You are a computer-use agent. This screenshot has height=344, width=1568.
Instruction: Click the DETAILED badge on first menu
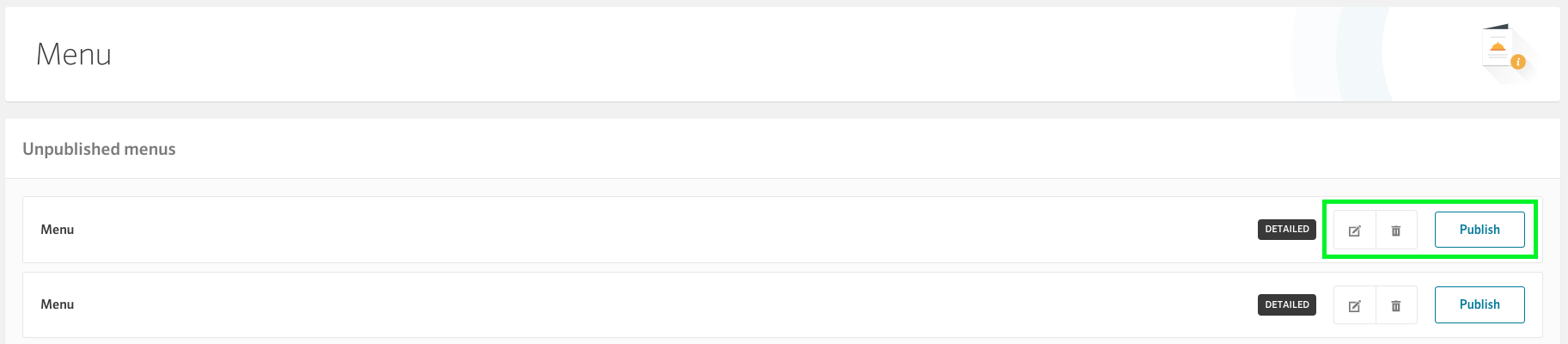pyautogui.click(x=1287, y=230)
